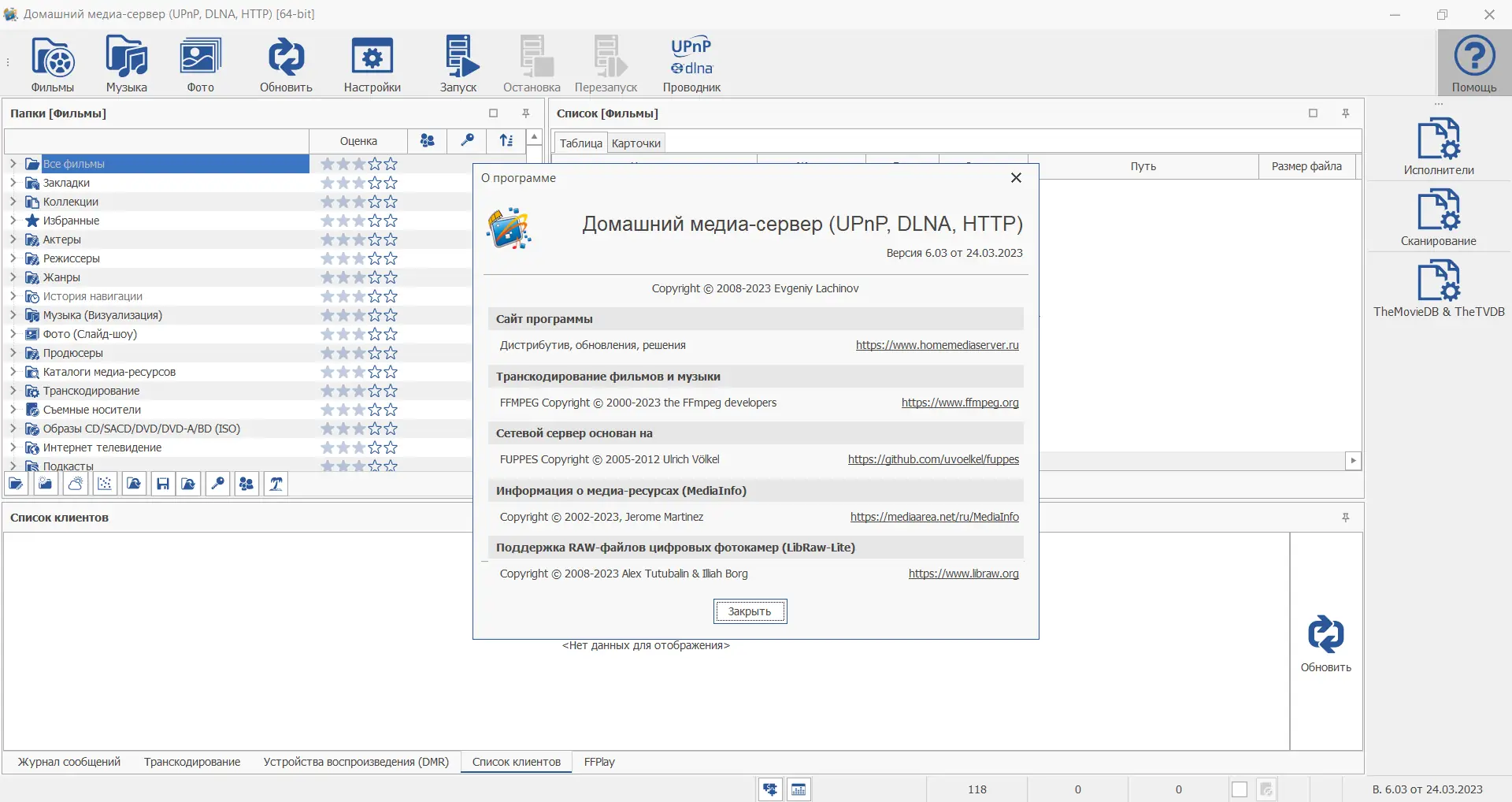Tick the empty checkbox in the status bar
The image size is (1512, 802).
click(1240, 789)
